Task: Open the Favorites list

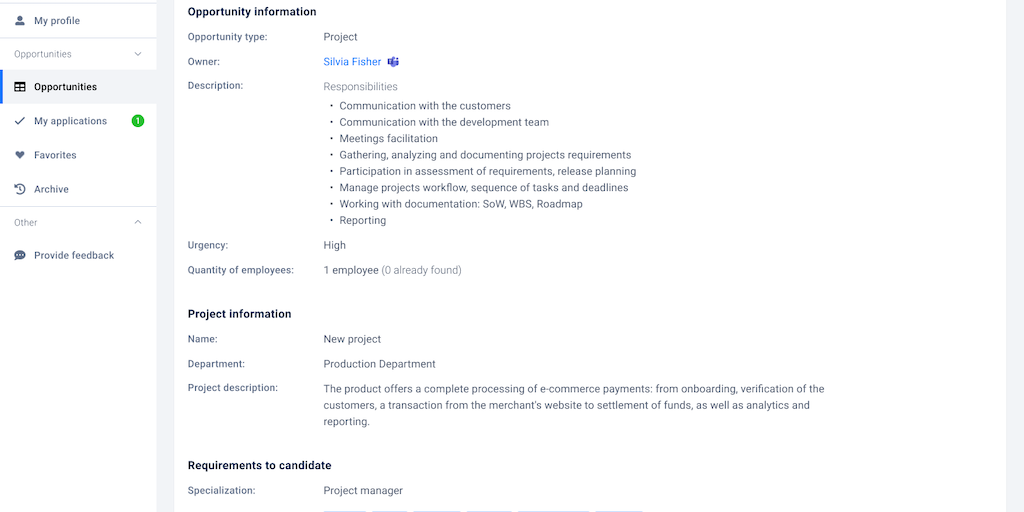Action: click(55, 155)
